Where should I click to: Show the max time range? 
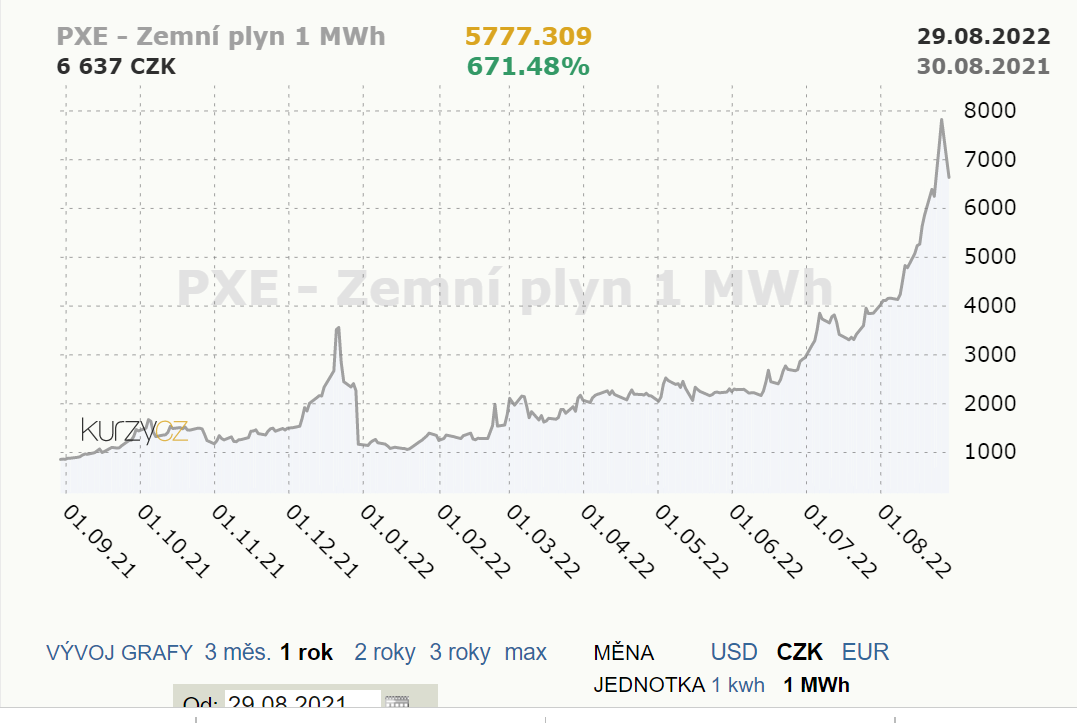(x=525, y=653)
